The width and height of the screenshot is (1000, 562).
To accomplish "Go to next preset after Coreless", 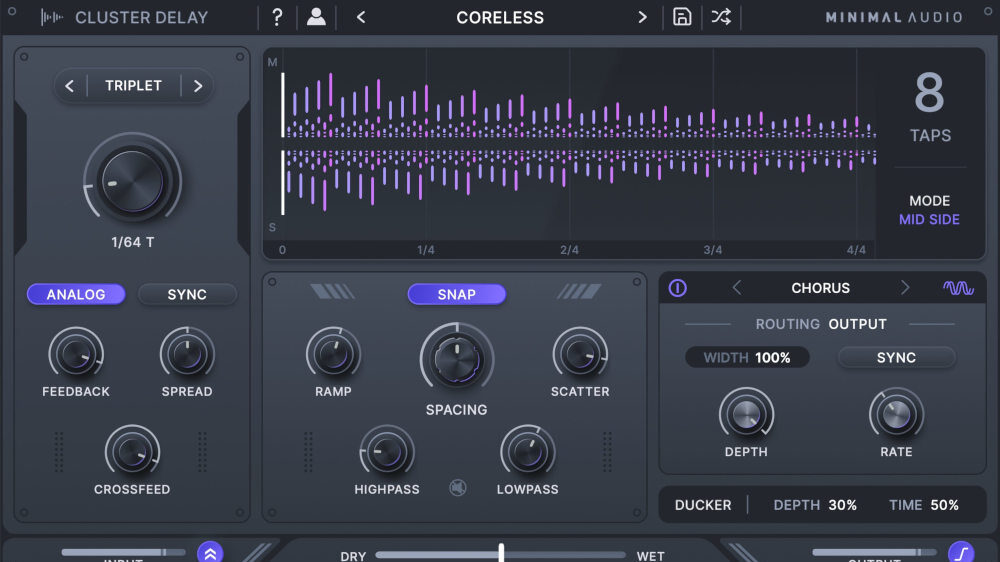I will tap(643, 17).
